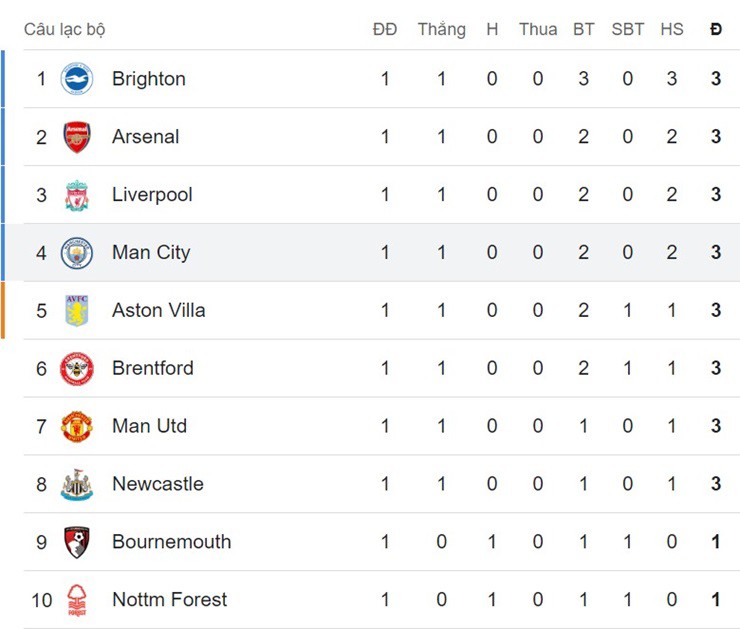Click the Brentford club crest icon
This screenshot has width=740, height=629.
77,369
